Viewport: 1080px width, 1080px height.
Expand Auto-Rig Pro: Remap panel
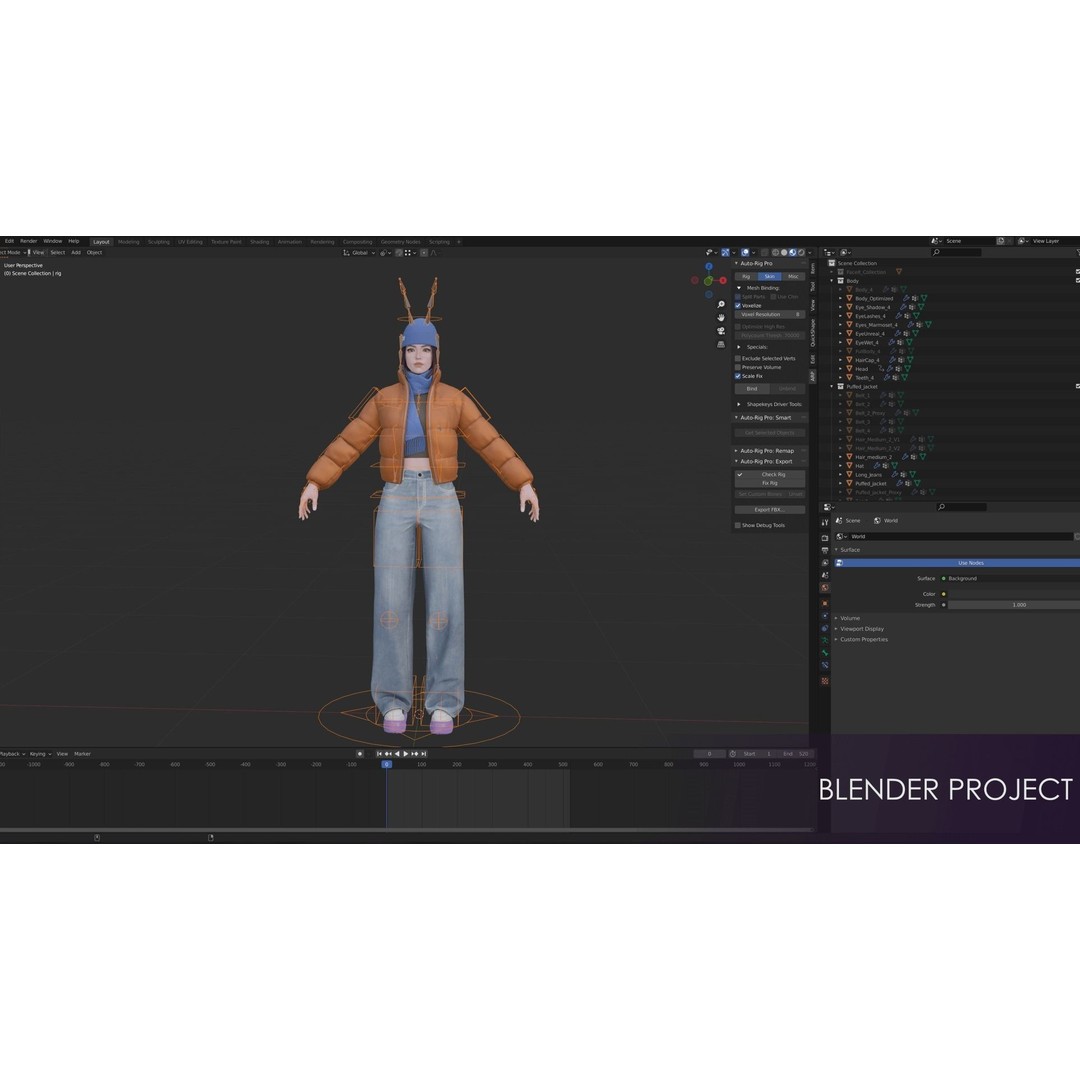(736, 450)
